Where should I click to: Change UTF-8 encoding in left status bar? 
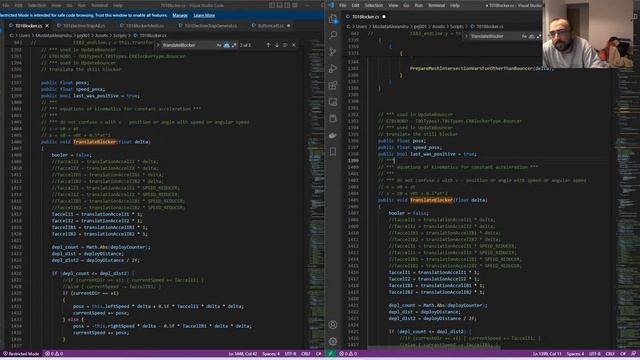[x=290, y=354]
